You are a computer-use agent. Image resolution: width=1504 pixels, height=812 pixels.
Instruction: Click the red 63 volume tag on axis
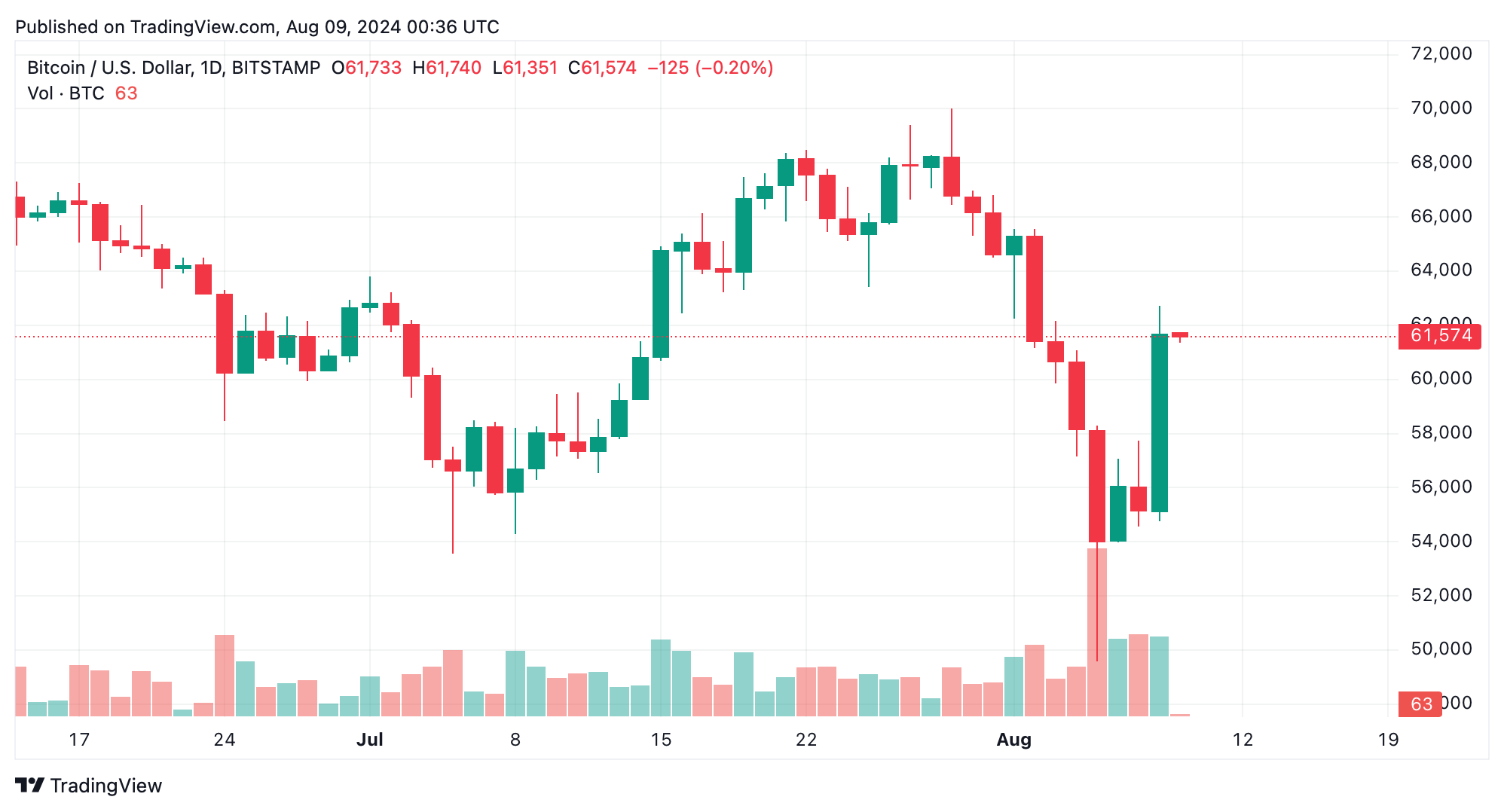[1420, 704]
